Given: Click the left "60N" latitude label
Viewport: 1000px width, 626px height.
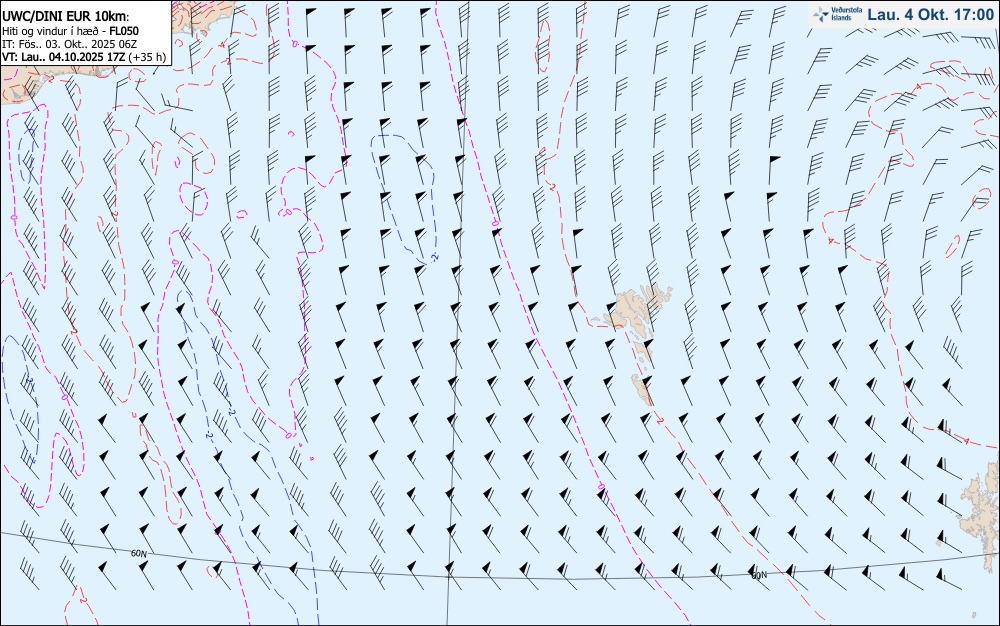Looking at the screenshot, I should [139, 554].
